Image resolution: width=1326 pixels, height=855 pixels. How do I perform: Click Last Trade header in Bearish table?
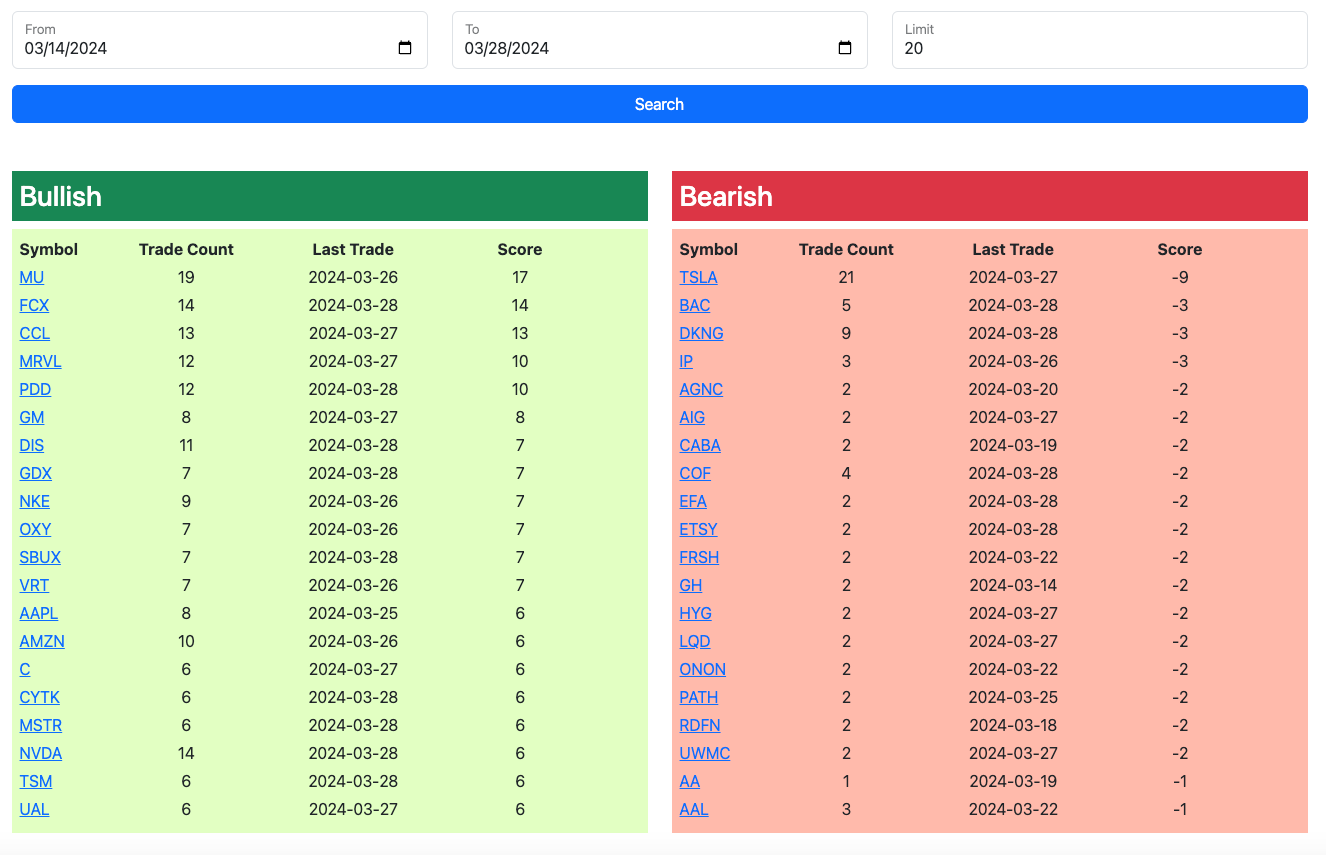pos(1013,249)
